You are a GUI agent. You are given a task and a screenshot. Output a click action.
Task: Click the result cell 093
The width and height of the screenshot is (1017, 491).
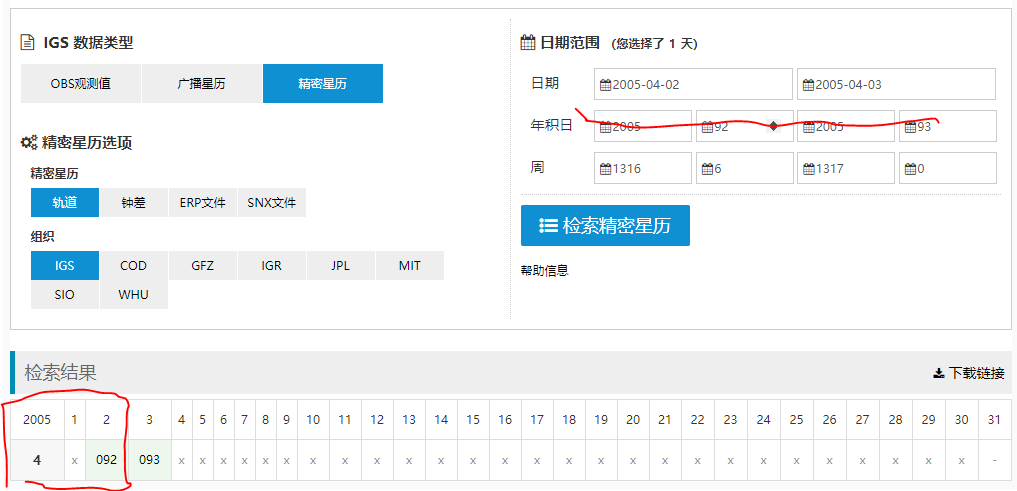150,460
